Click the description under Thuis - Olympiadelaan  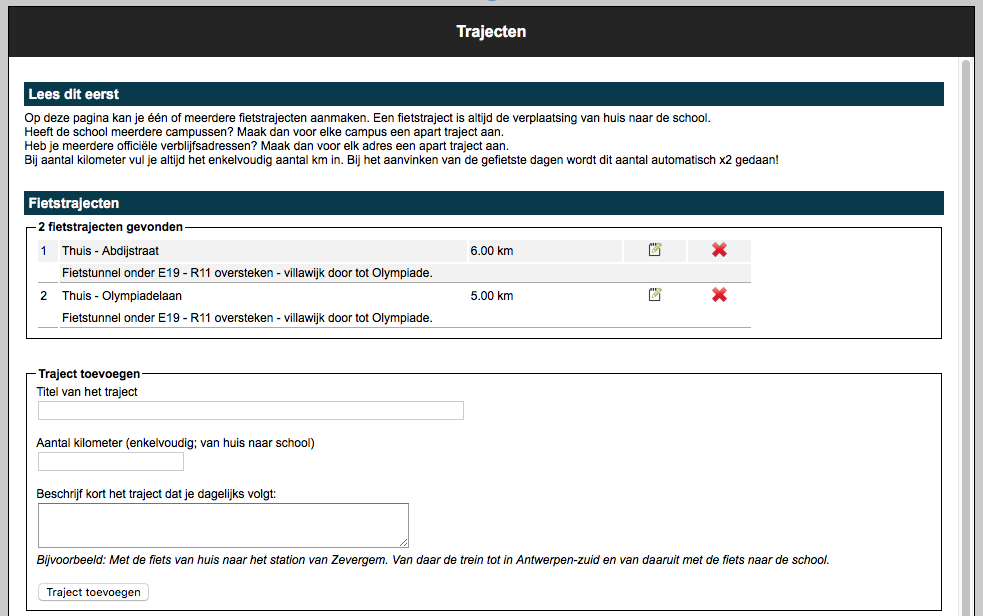click(247, 318)
